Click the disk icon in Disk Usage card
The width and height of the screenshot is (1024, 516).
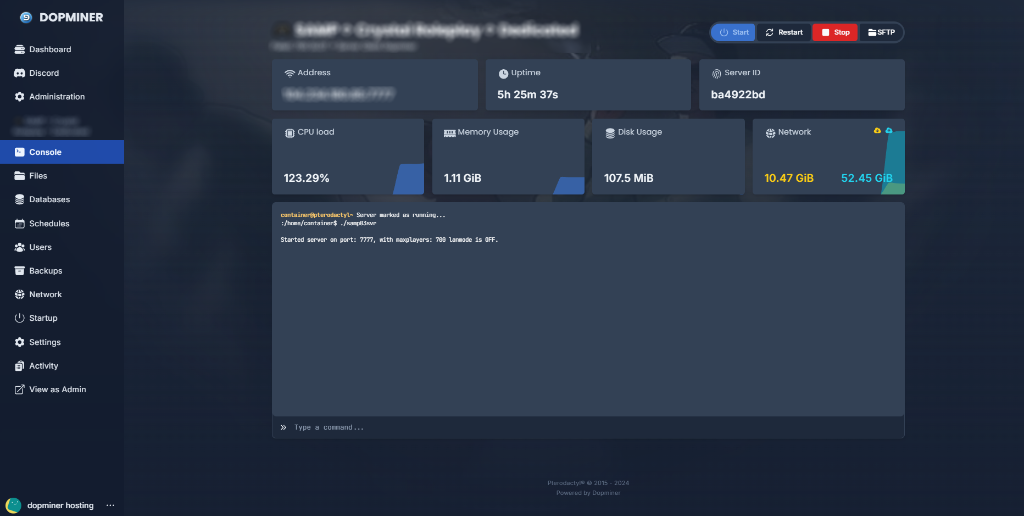[610, 133]
